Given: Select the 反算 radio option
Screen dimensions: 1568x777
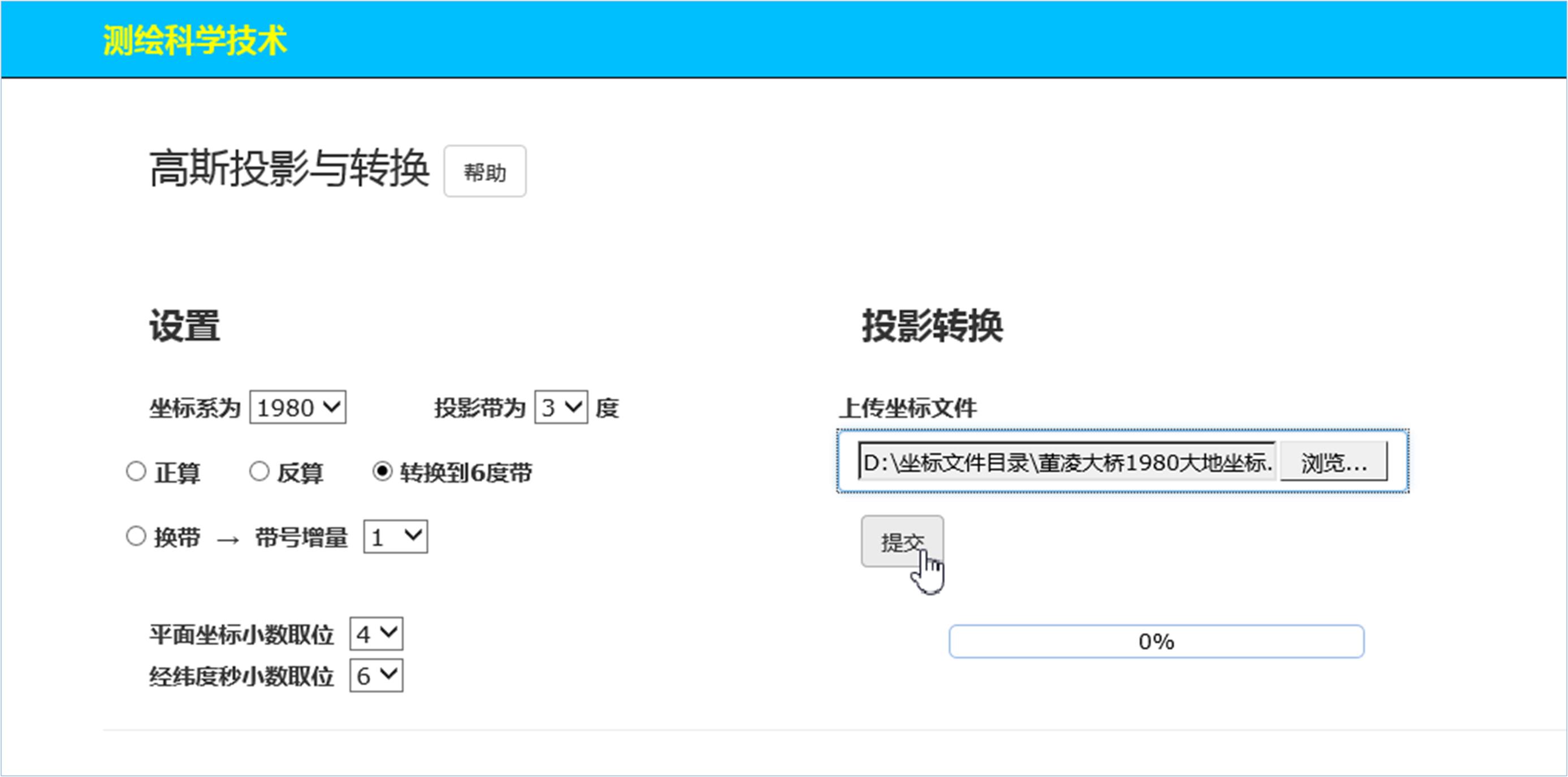Looking at the screenshot, I should [x=259, y=471].
